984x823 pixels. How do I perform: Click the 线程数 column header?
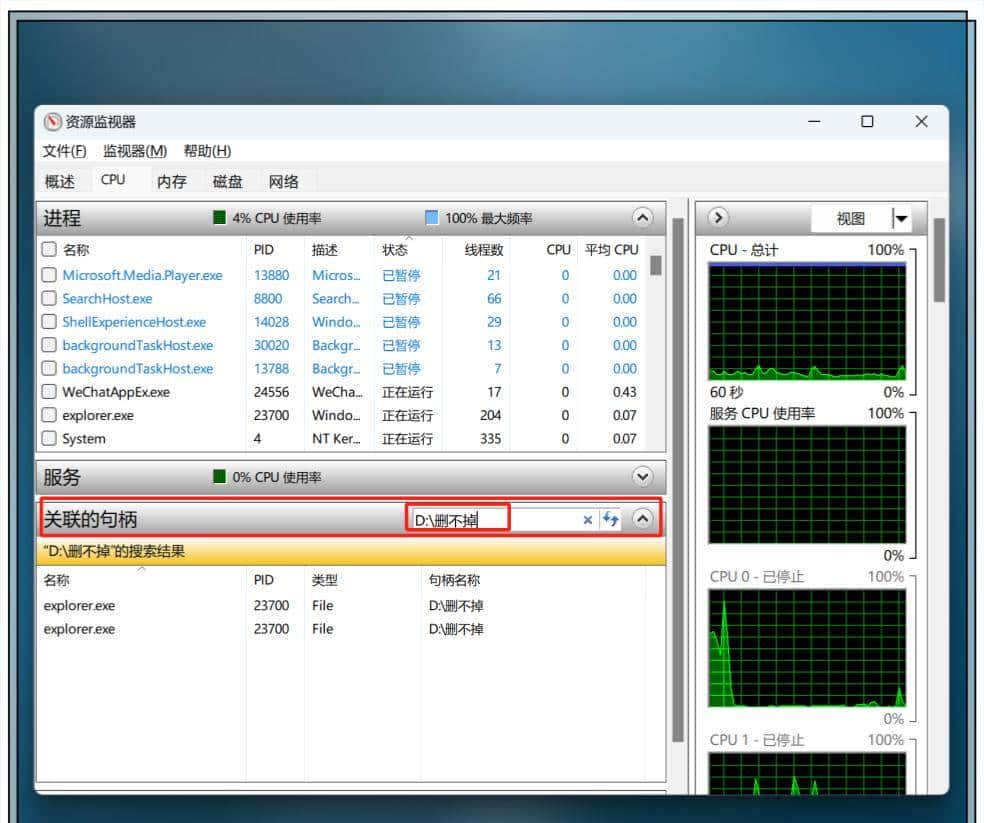pyautogui.click(x=484, y=250)
